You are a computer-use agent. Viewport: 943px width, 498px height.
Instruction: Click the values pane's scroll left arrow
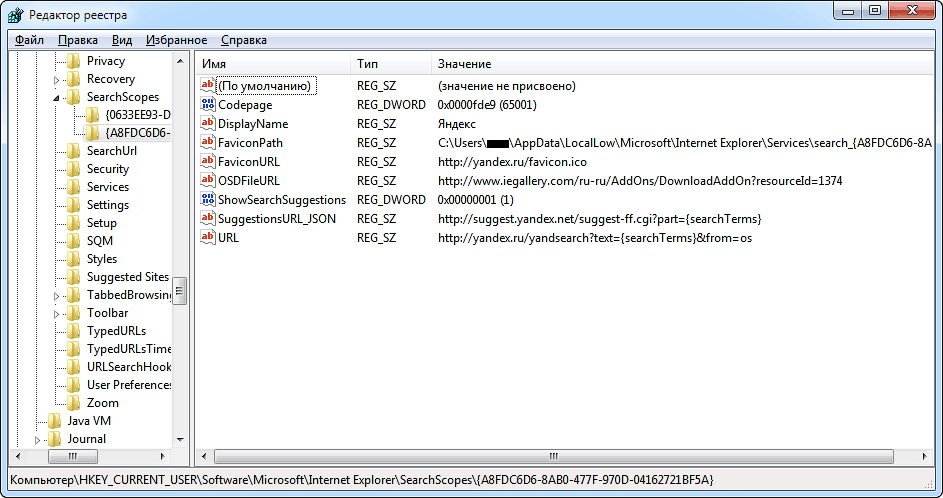[x=204, y=456]
